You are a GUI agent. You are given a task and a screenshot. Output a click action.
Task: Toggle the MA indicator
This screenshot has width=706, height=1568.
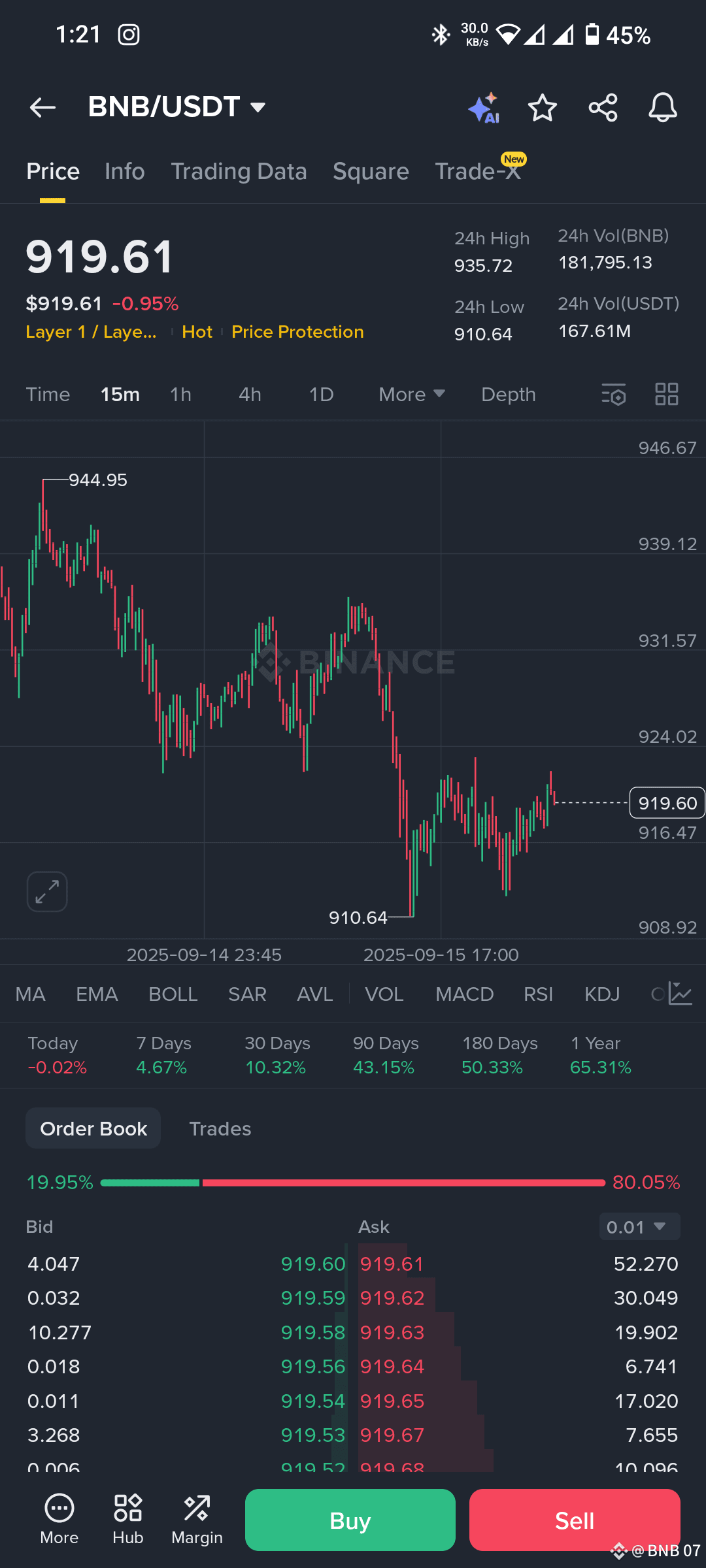(x=31, y=994)
